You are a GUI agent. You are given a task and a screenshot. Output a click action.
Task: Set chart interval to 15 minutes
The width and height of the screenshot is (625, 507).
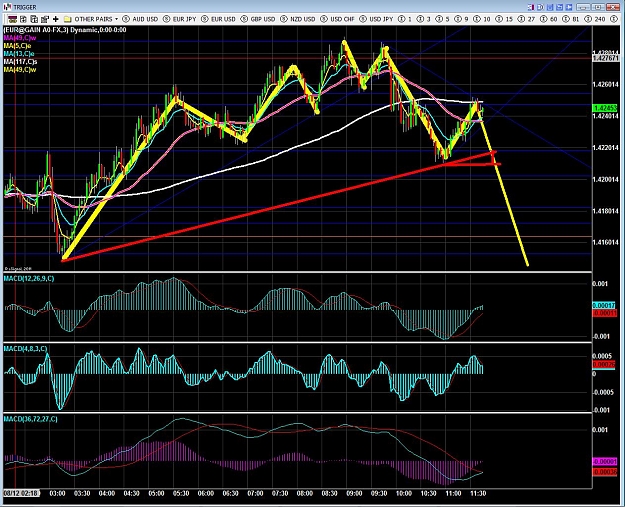click(x=504, y=19)
